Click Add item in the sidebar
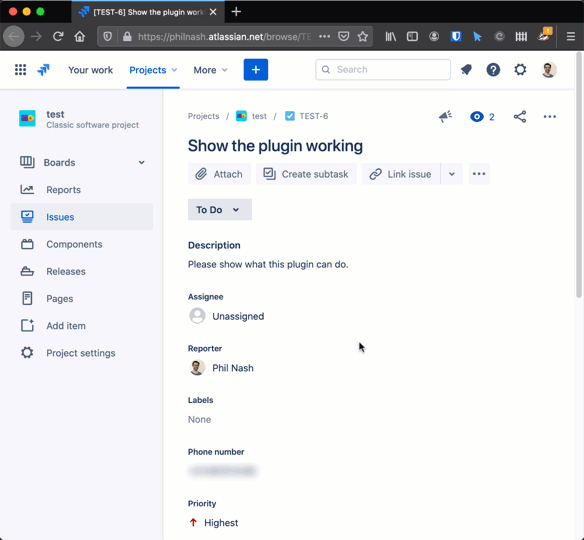 click(x=82, y=326)
